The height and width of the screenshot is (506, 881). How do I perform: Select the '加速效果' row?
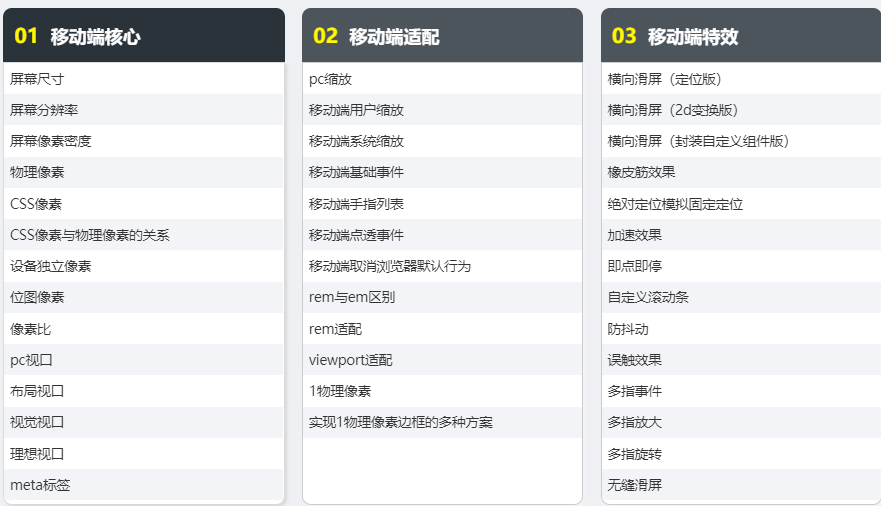click(741, 235)
